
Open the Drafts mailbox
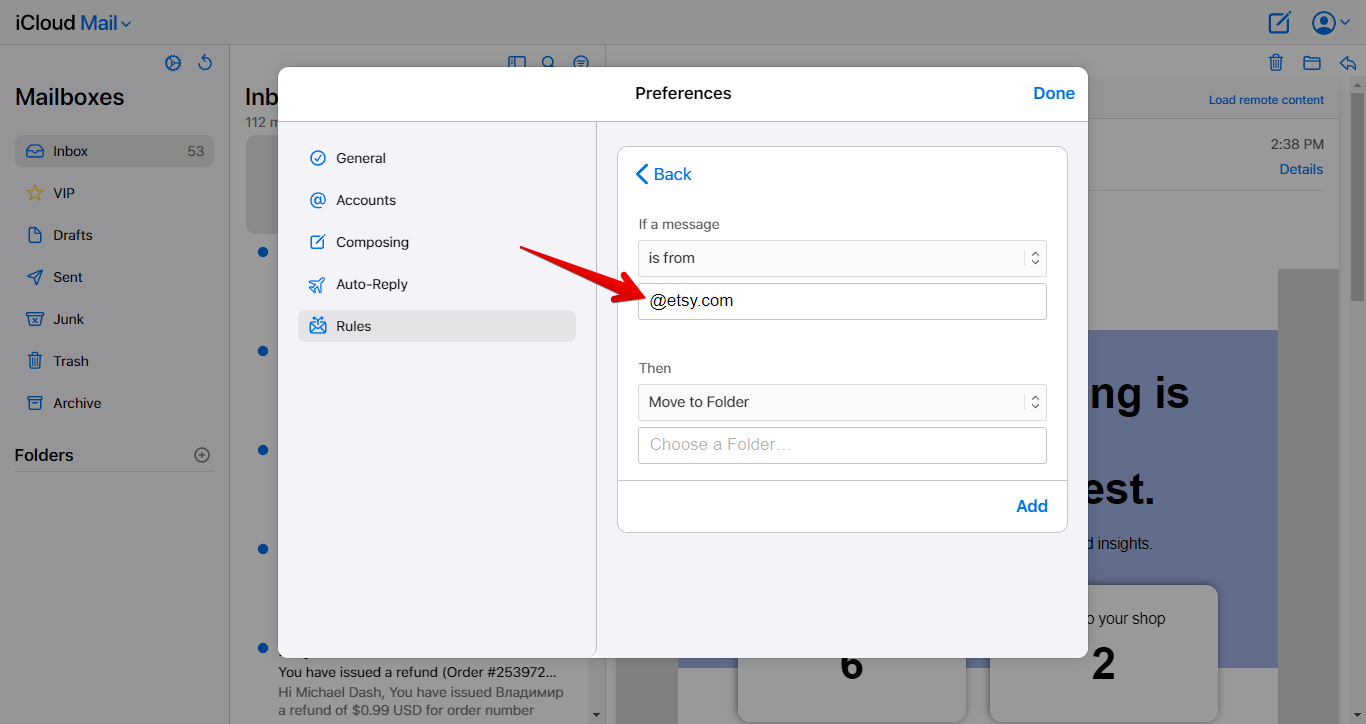[x=114, y=235]
